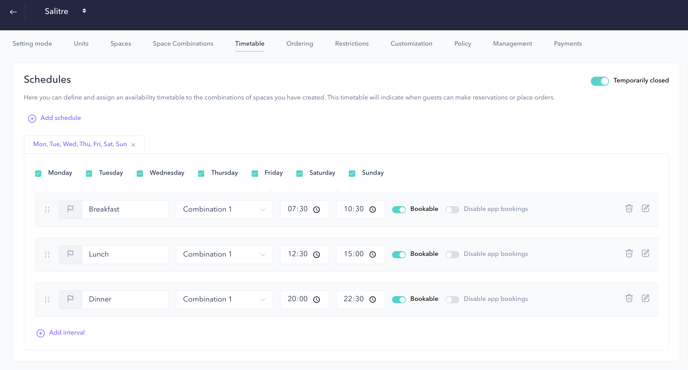Click the Add schedule link
688x370 pixels.
click(x=61, y=118)
